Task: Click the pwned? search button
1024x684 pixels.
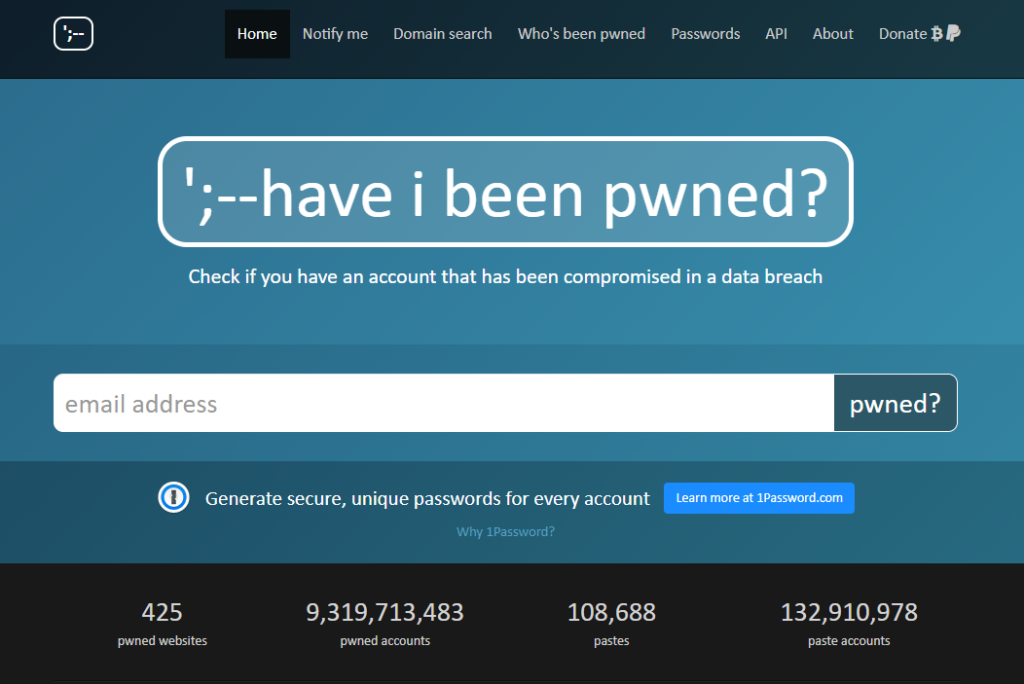Action: pyautogui.click(x=895, y=403)
